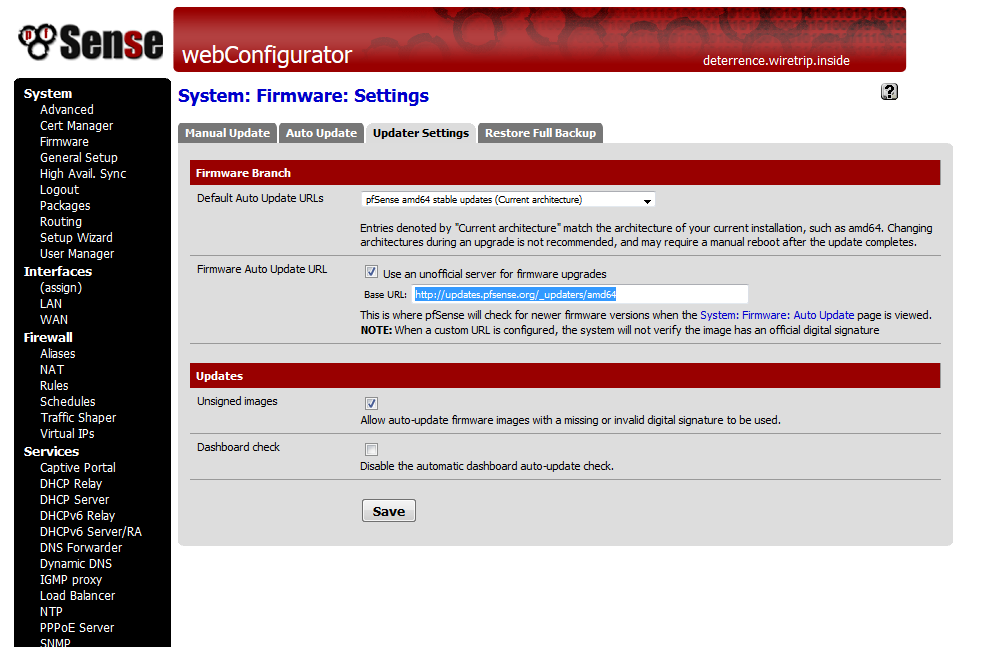Open the (assign) interfaces page
This screenshot has width=987, height=647.
click(x=61, y=288)
